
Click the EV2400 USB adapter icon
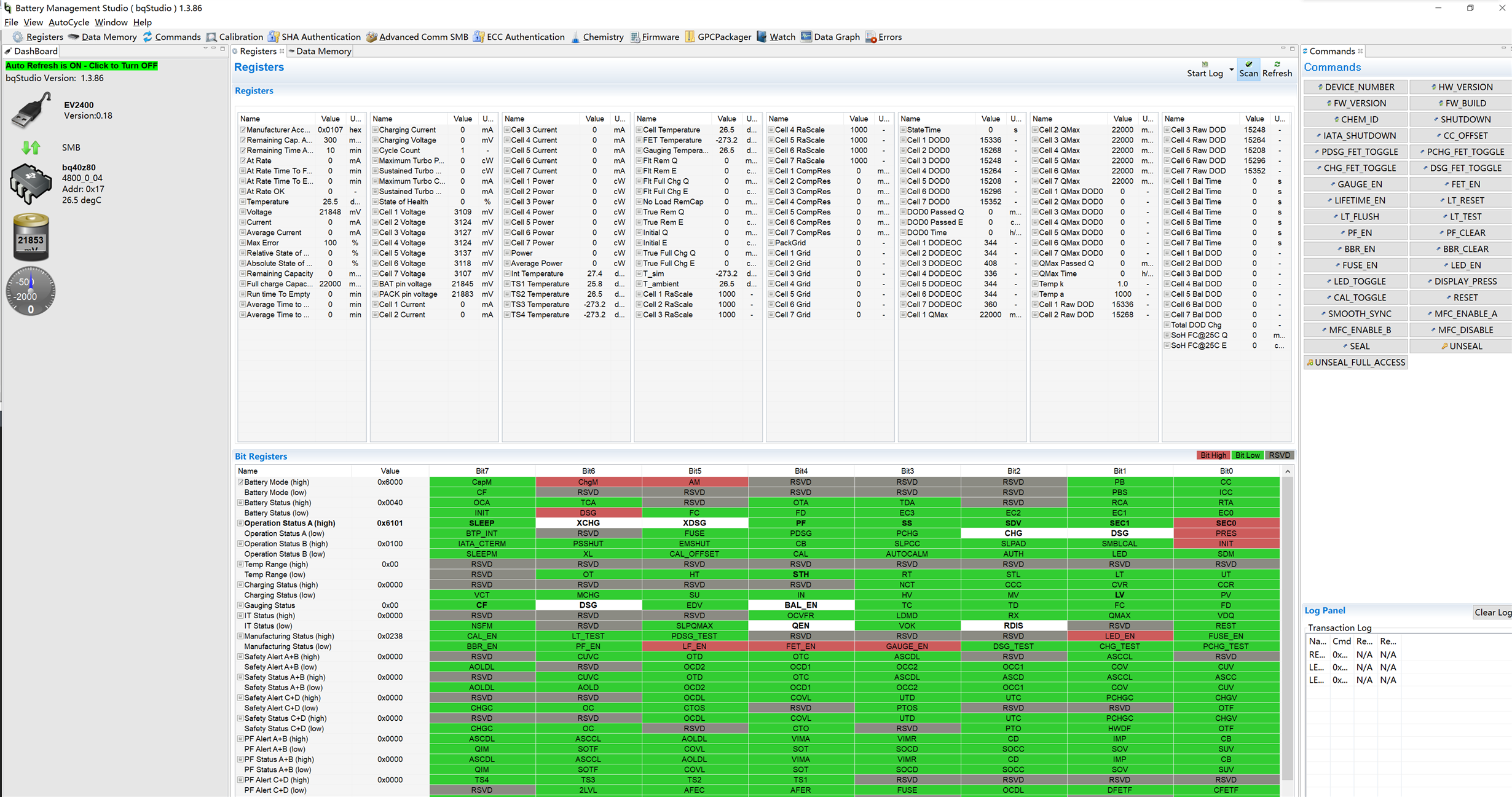tap(31, 111)
